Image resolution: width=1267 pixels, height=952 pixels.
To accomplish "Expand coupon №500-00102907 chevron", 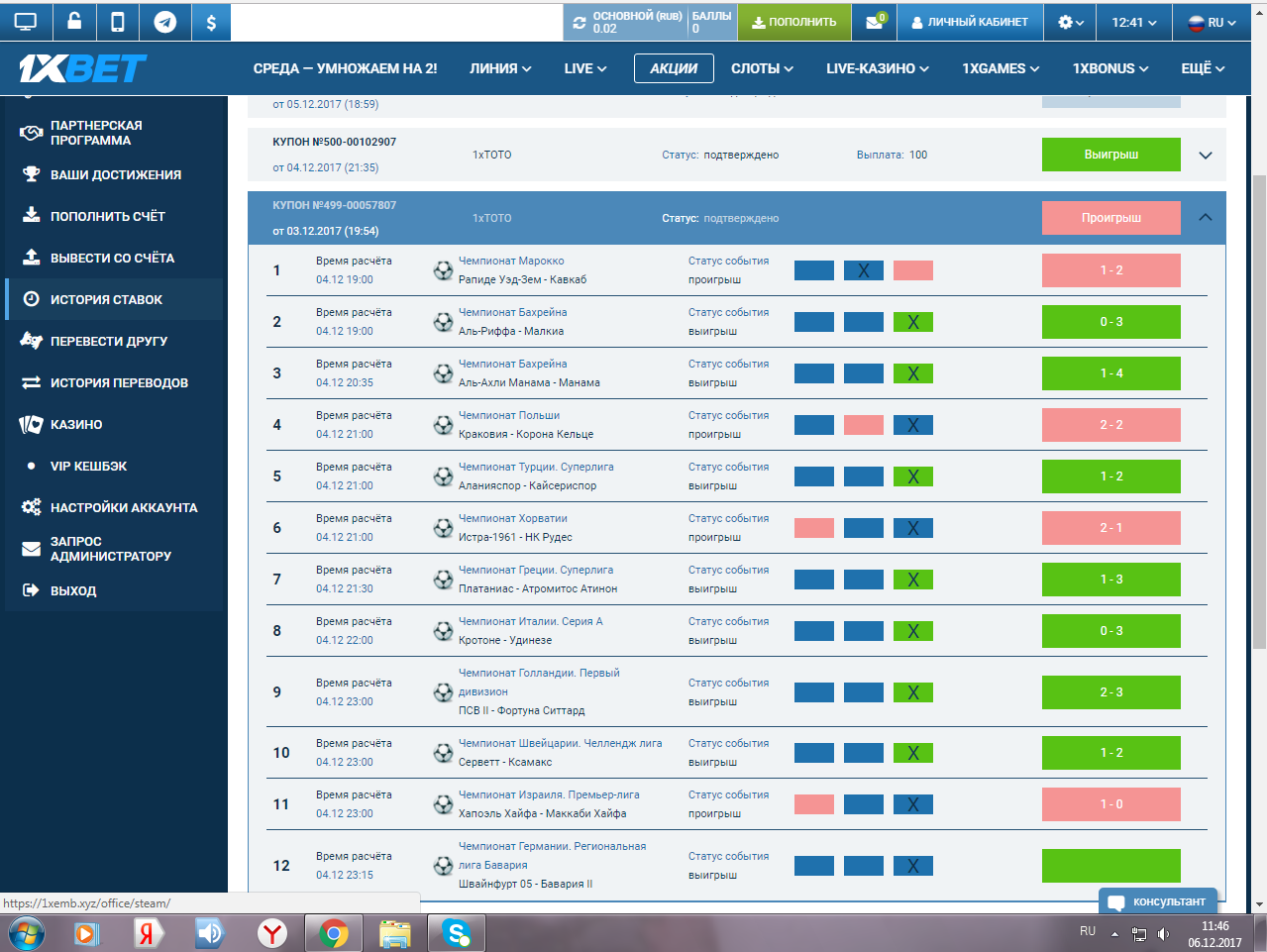I will 1206,156.
